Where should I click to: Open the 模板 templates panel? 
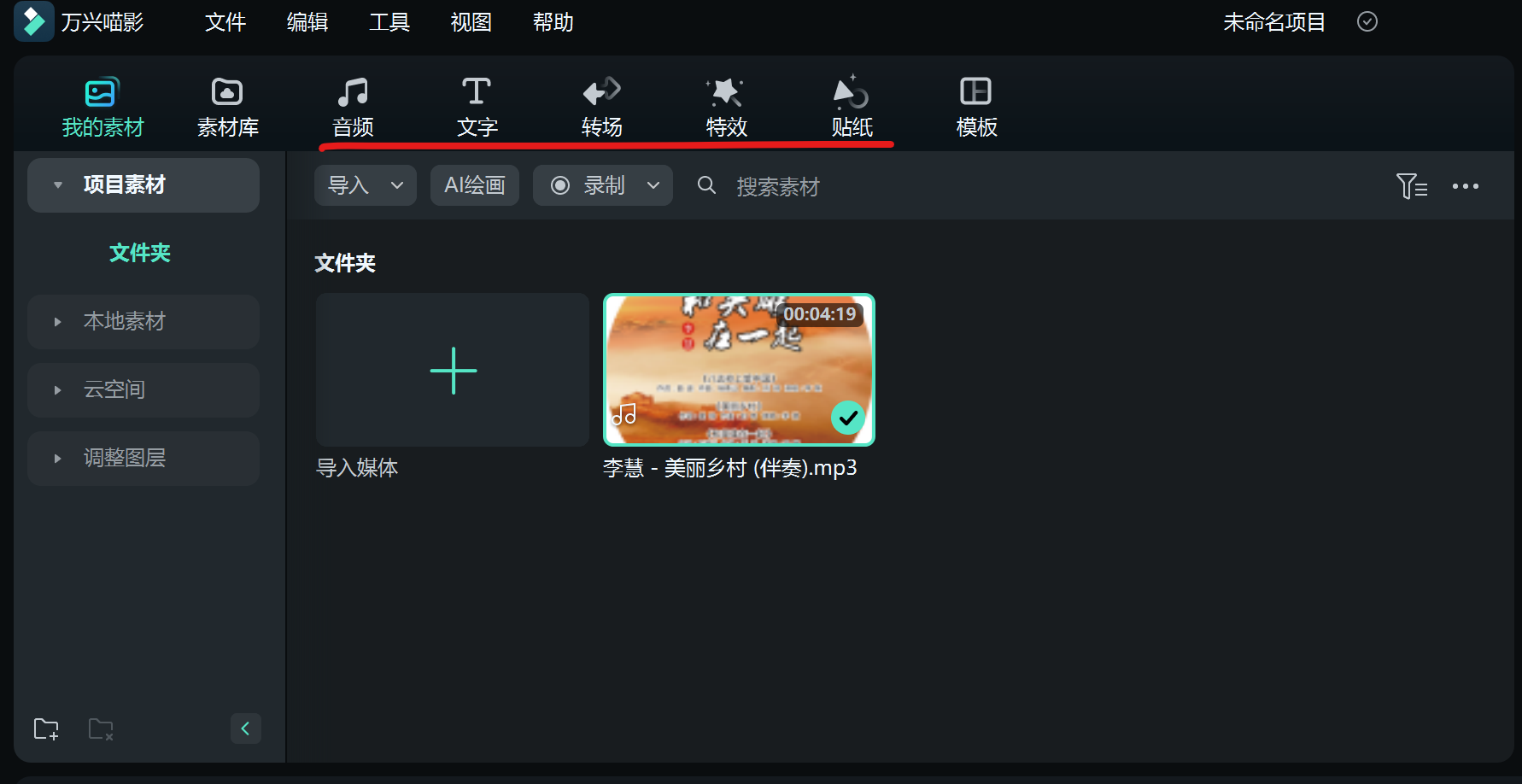(x=975, y=105)
